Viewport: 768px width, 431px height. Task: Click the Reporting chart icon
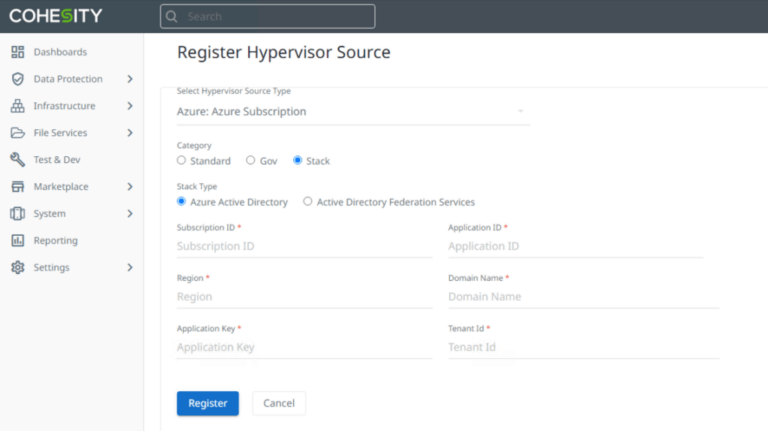pos(17,241)
